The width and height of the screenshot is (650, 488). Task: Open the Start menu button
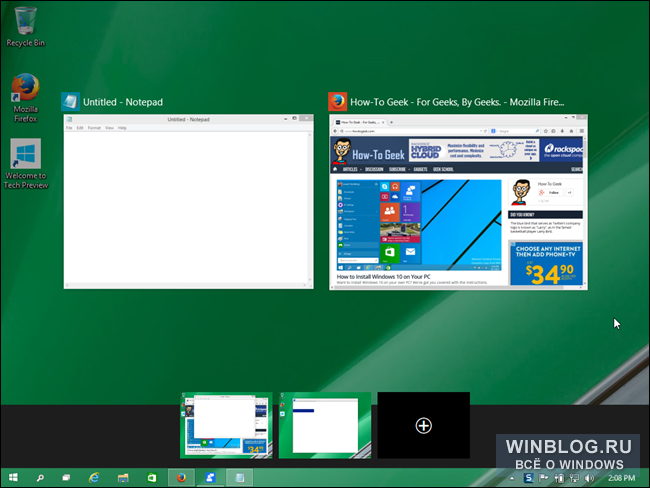[13, 478]
